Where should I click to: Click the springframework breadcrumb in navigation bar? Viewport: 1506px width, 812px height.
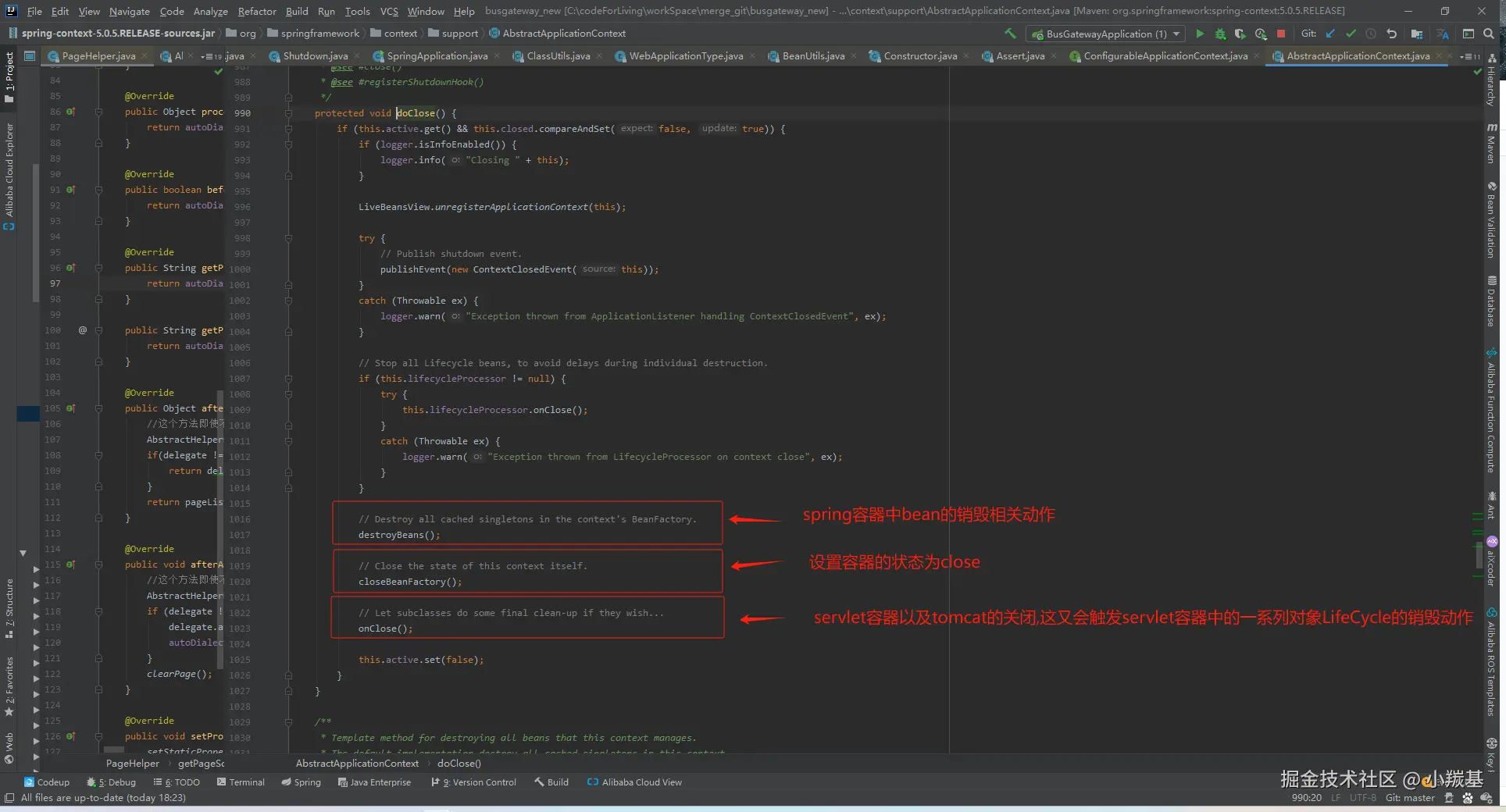pos(319,34)
